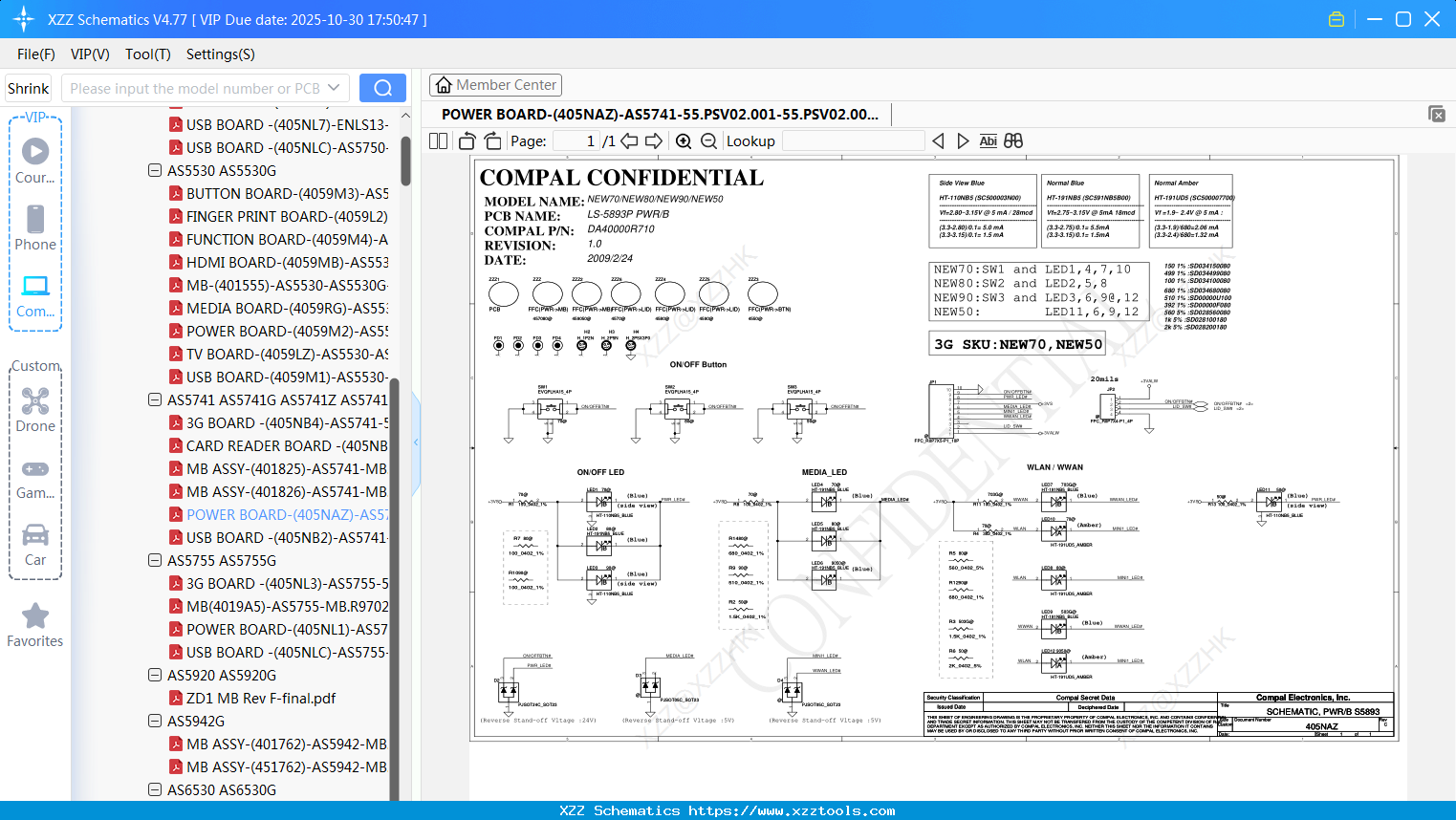Image resolution: width=1456 pixels, height=820 pixels.
Task: Open the VIP(V) menu
Action: point(90,54)
